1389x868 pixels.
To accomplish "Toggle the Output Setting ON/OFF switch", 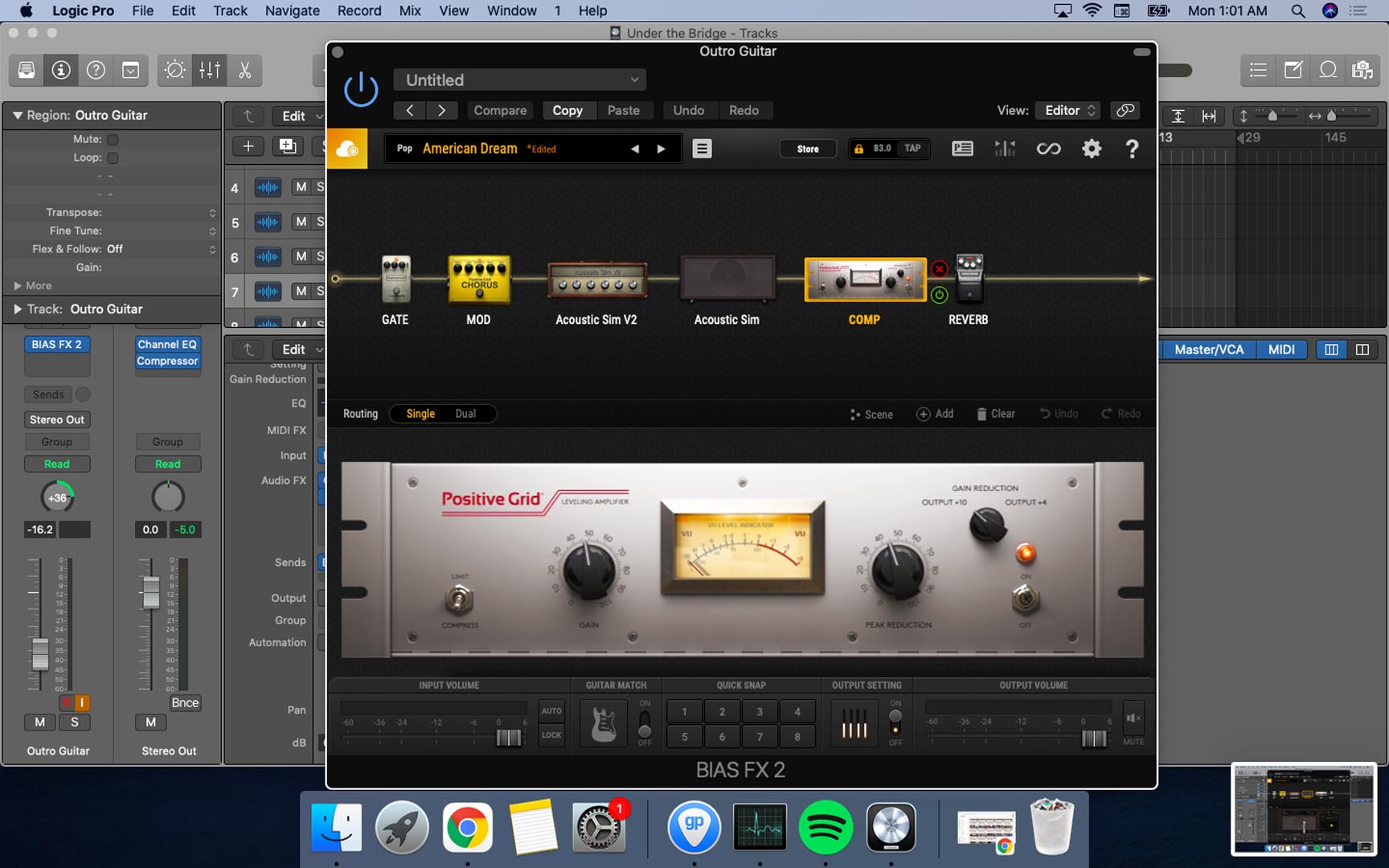I will [895, 722].
